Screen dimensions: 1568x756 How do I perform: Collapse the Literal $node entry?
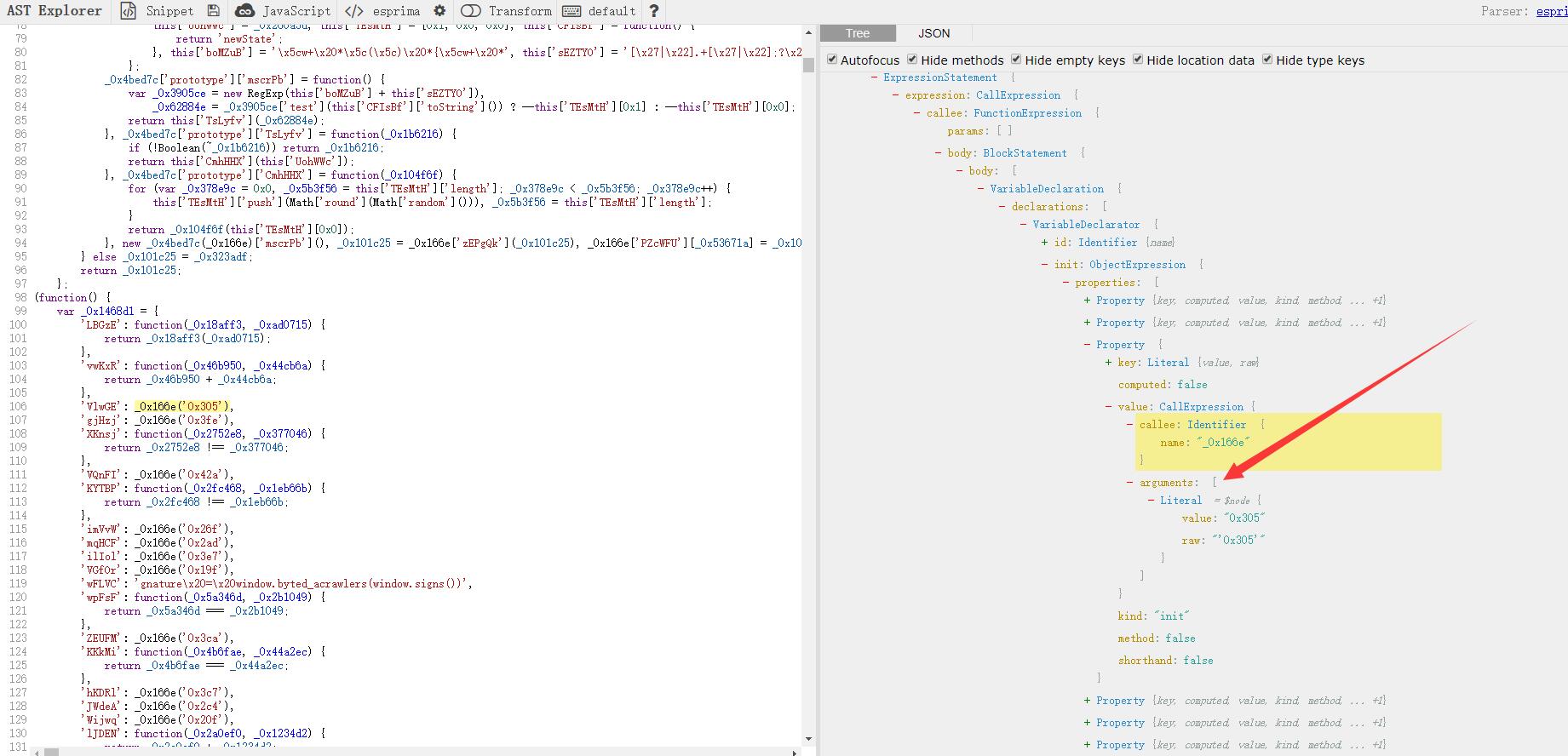pos(1152,501)
